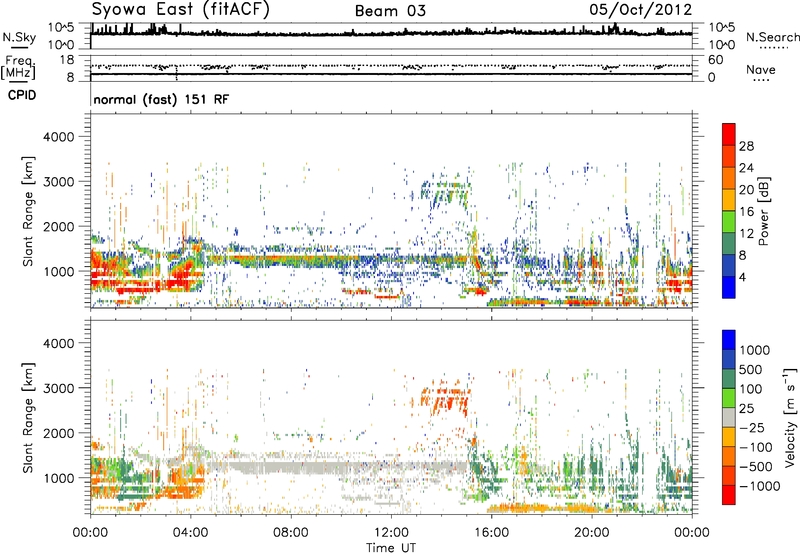Viewport: 800px width, 554px height.
Task: Click the right-side "60" Nave axis label
Action: 715,60
